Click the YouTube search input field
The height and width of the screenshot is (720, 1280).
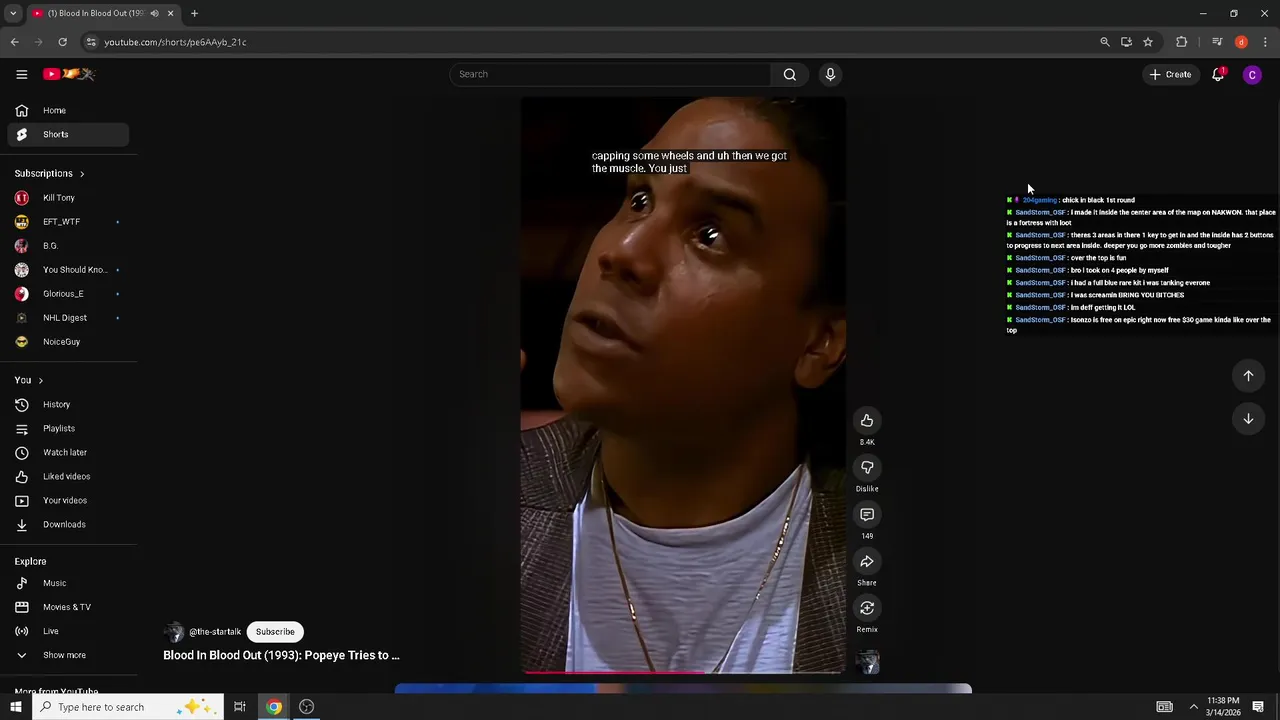point(610,74)
